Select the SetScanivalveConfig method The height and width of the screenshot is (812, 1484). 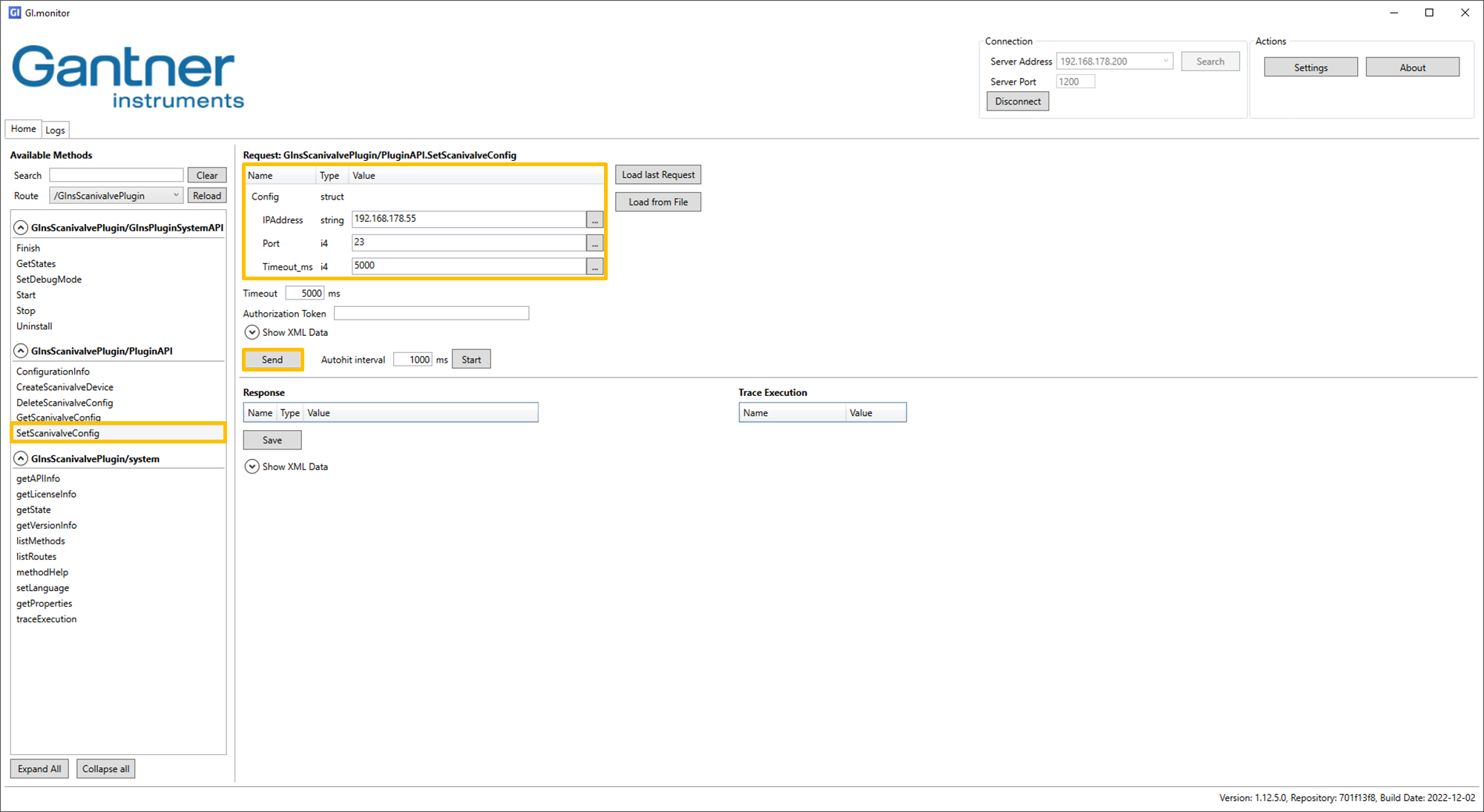click(x=58, y=433)
